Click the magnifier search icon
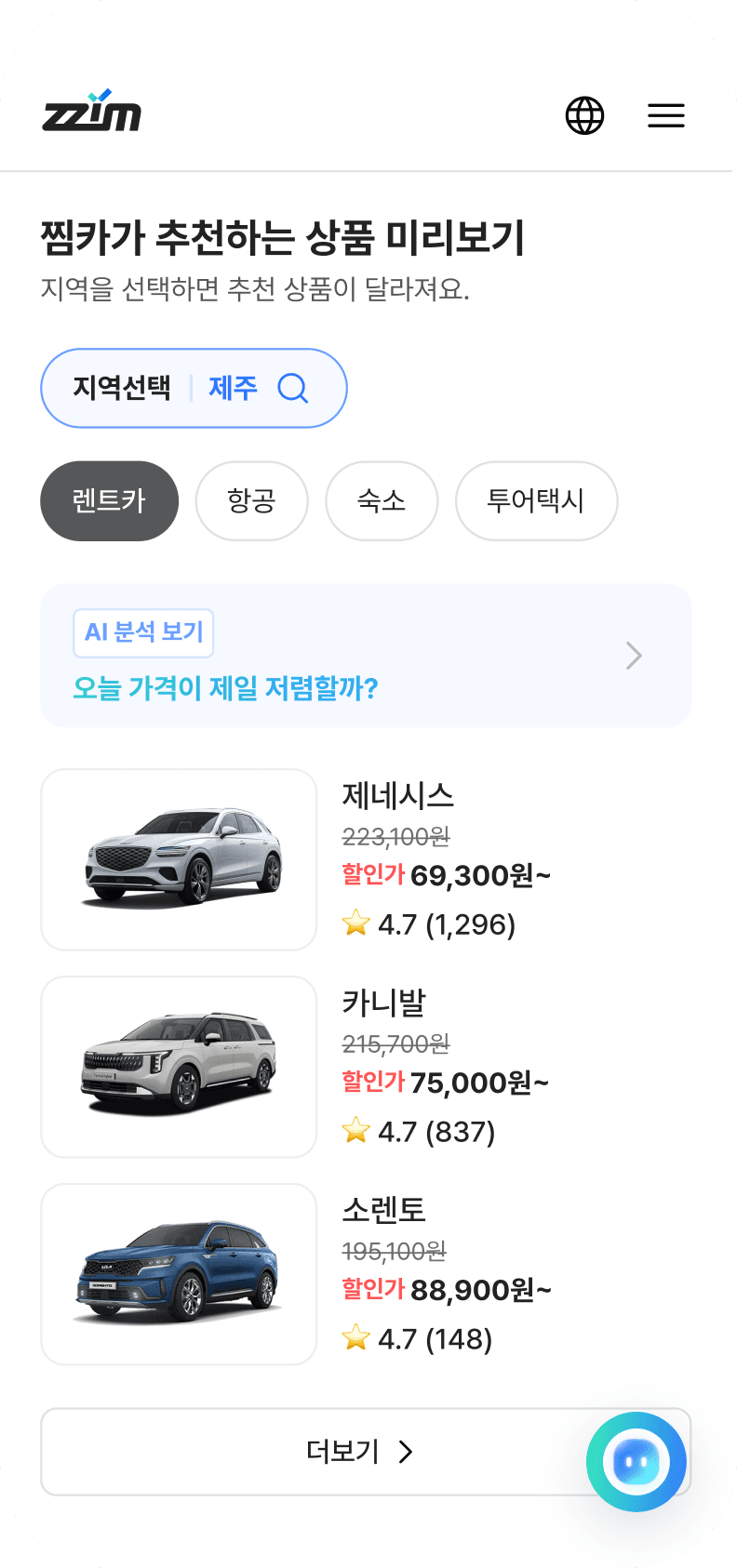Screen dimensions: 737x1568 point(293,388)
